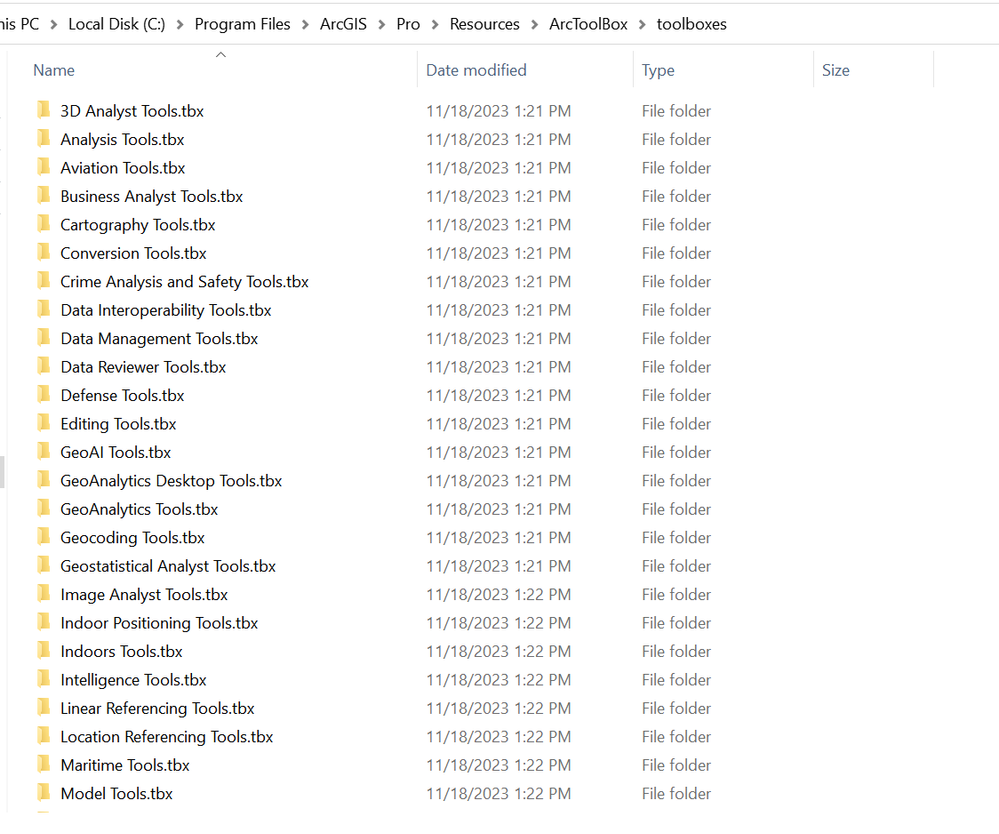999x834 pixels.
Task: Sort files by Name column header
Action: pos(54,70)
